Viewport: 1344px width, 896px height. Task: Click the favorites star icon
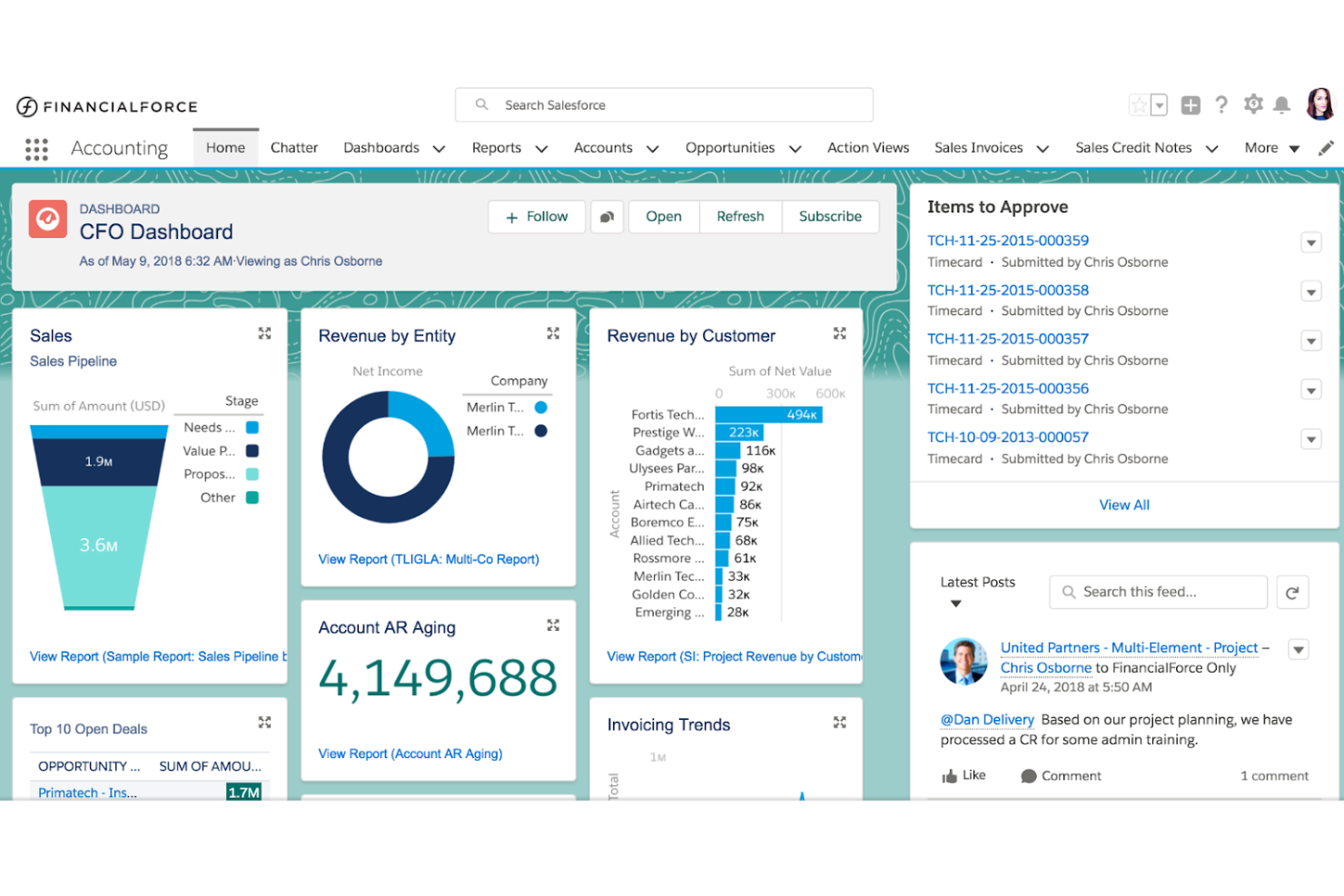tap(1139, 105)
